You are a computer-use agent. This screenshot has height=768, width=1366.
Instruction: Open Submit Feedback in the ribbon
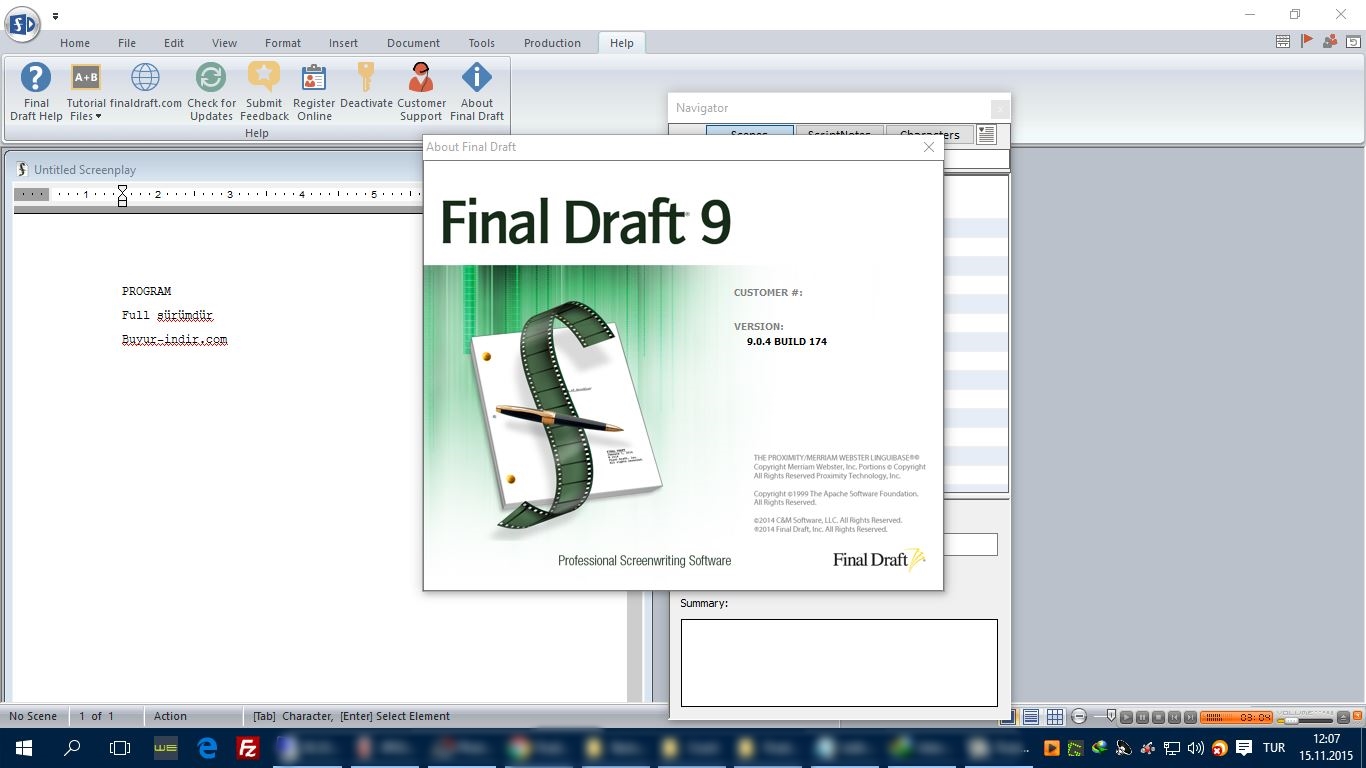264,92
